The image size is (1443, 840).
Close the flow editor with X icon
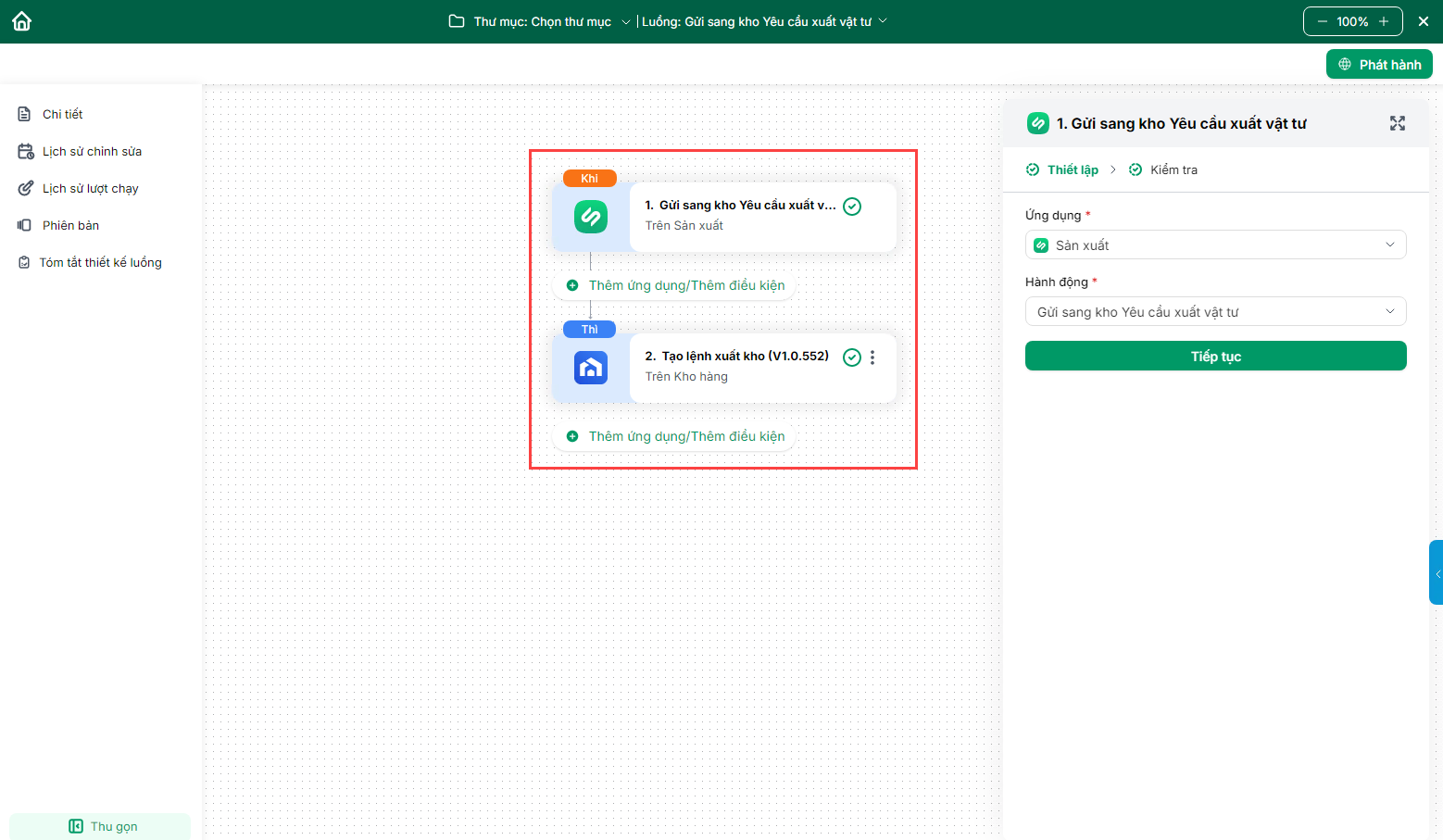(1424, 21)
